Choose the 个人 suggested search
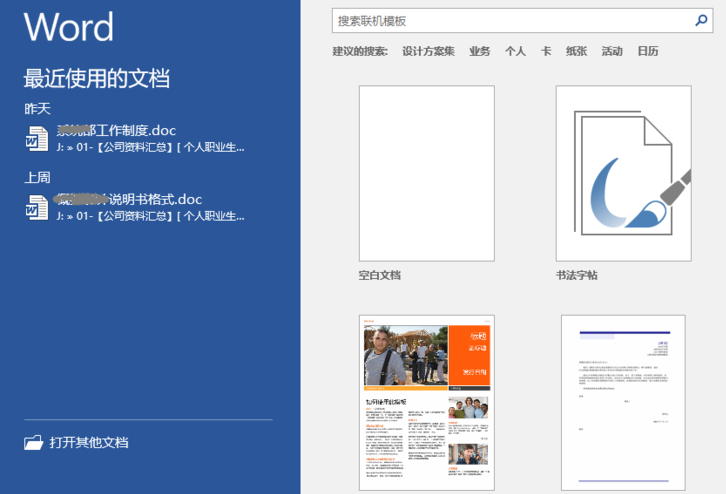The height and width of the screenshot is (494, 726). click(515, 51)
